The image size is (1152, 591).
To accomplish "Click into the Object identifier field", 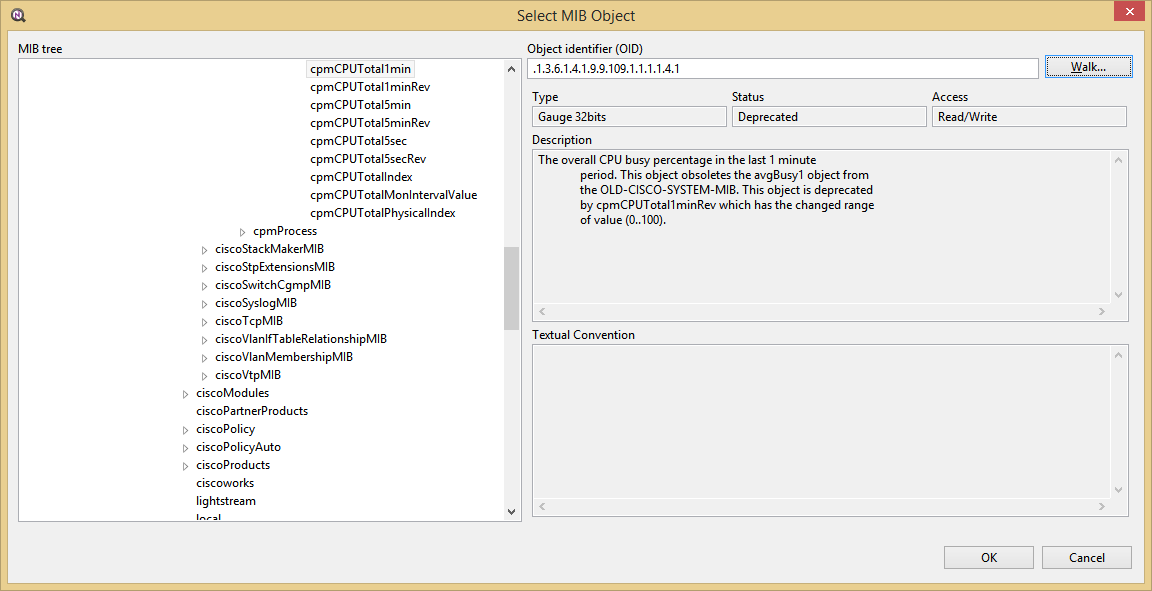I will tap(782, 68).
